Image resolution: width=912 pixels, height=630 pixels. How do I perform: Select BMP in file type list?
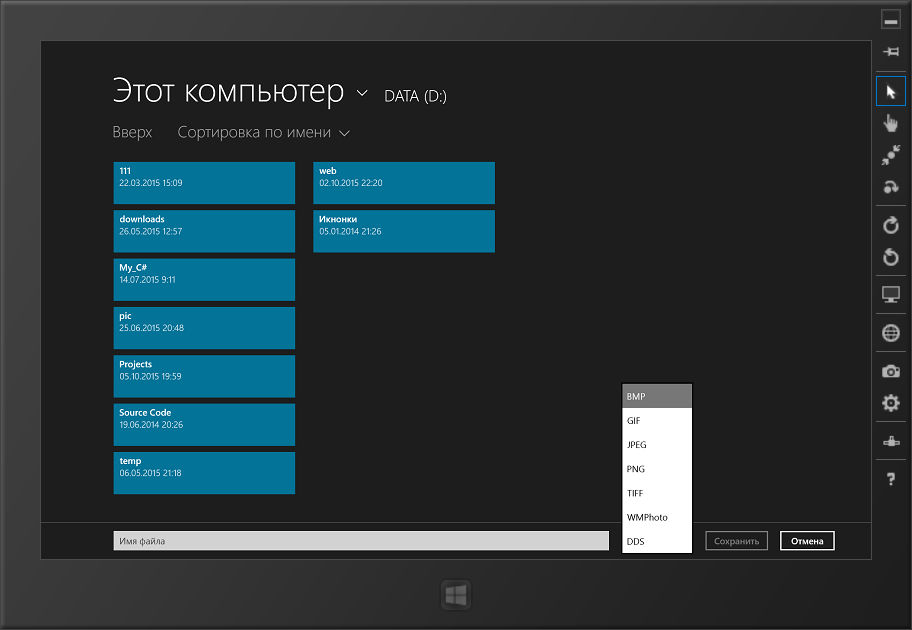[657, 396]
